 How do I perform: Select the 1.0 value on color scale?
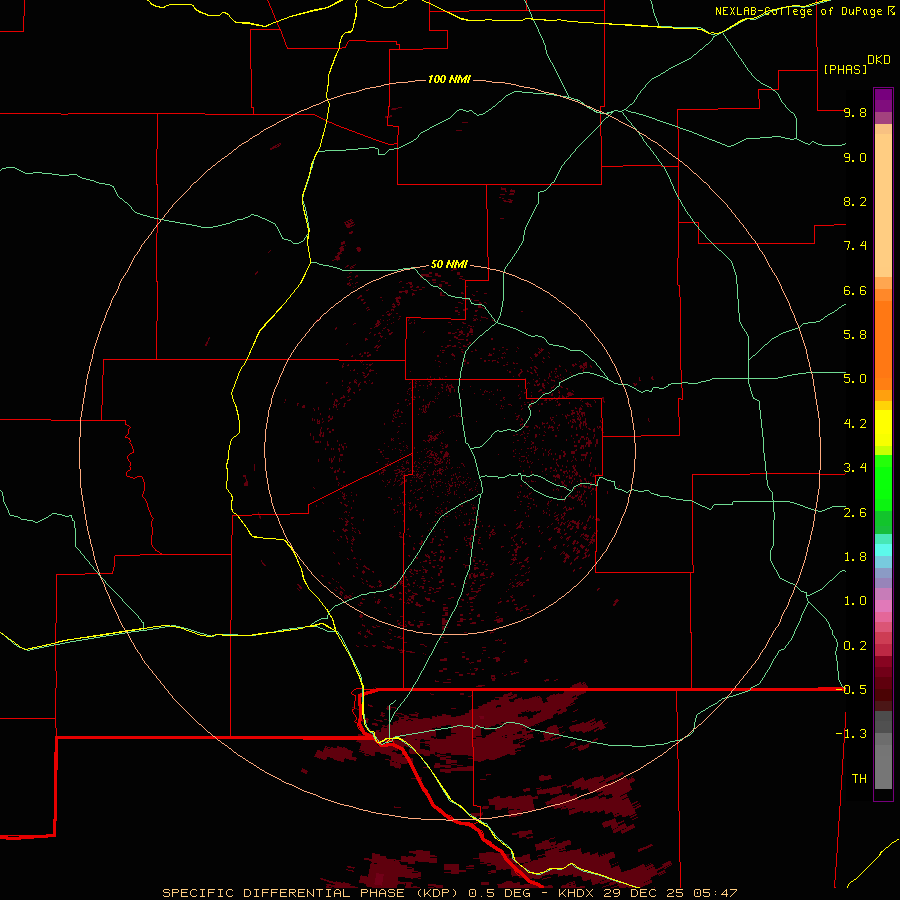pyautogui.click(x=855, y=601)
